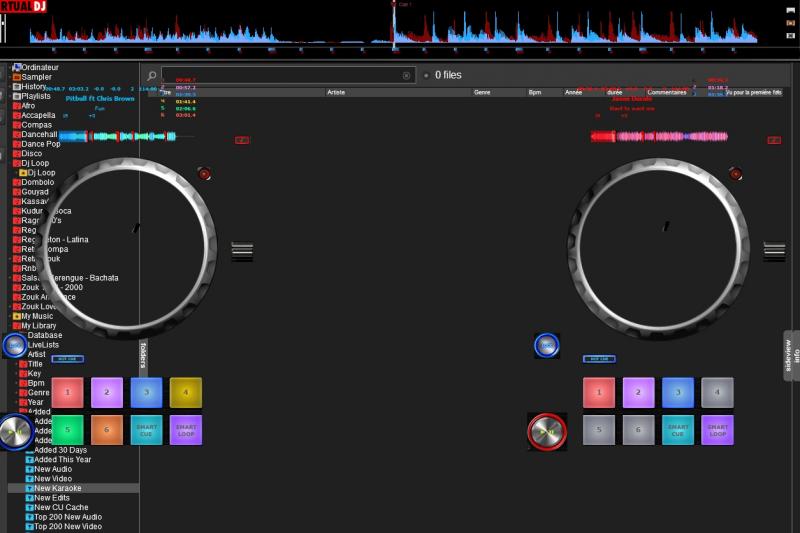Toggle left deck Smart Cue pad
Viewport: 800px width, 533px height.
(146, 430)
